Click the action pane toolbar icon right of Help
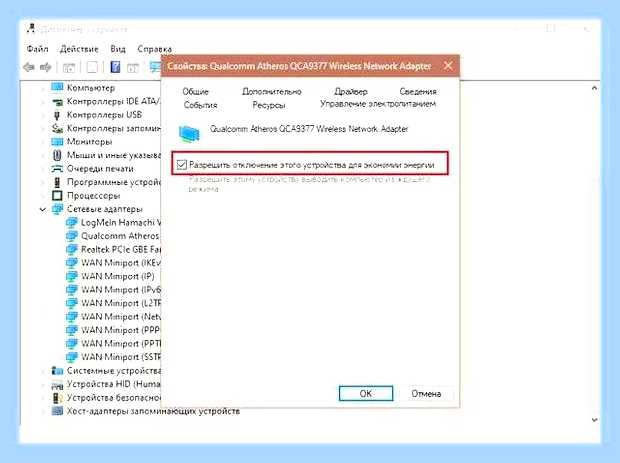Screen dimensions: 620x463 click(x=133, y=68)
